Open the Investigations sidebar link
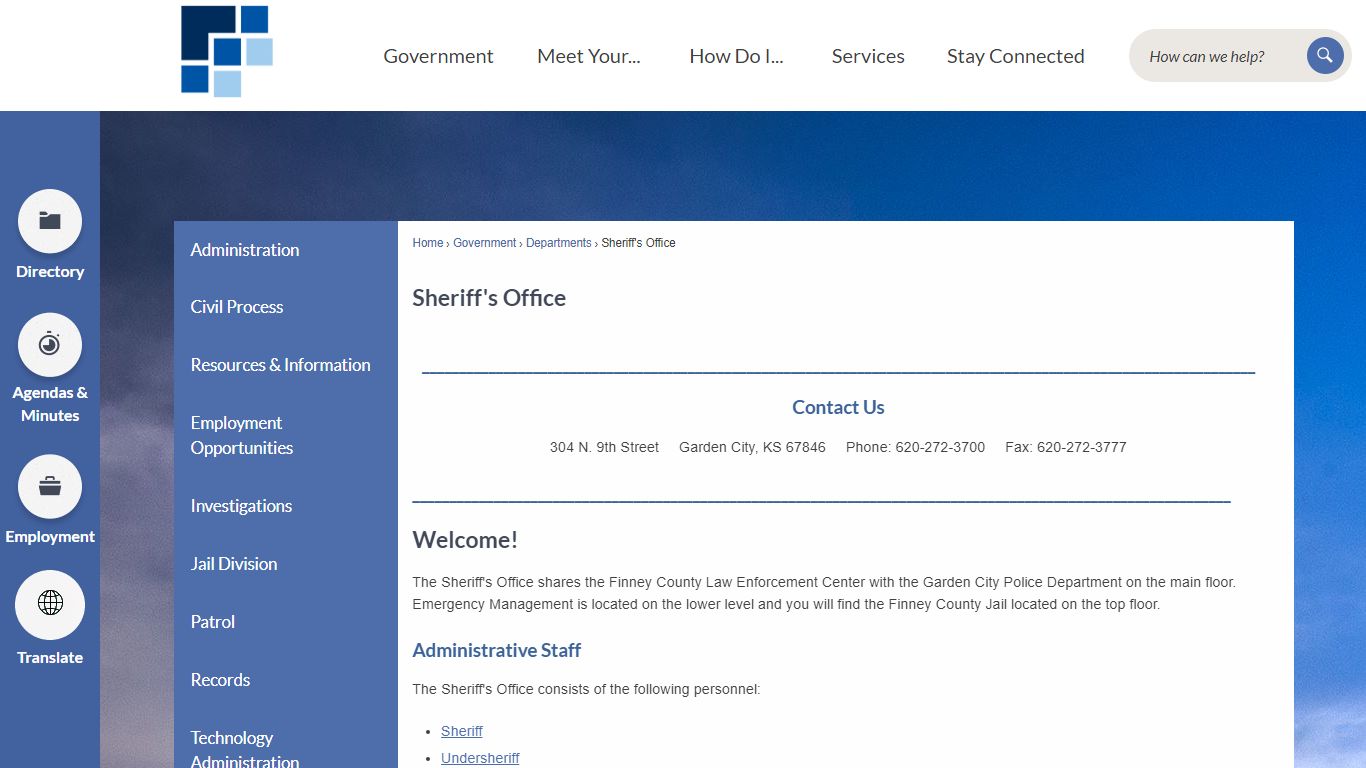 click(x=286, y=506)
